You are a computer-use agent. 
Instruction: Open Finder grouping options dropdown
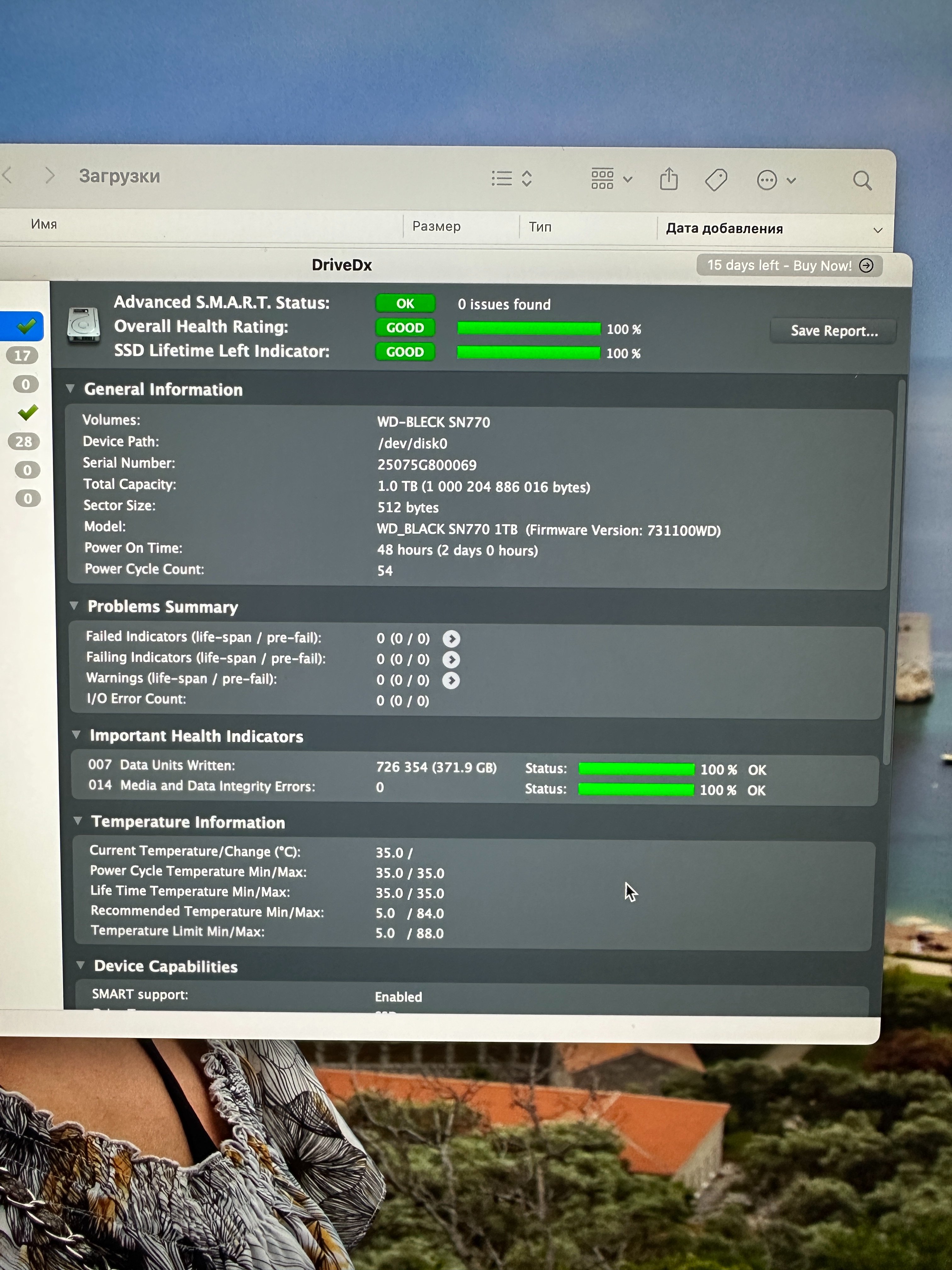click(611, 179)
